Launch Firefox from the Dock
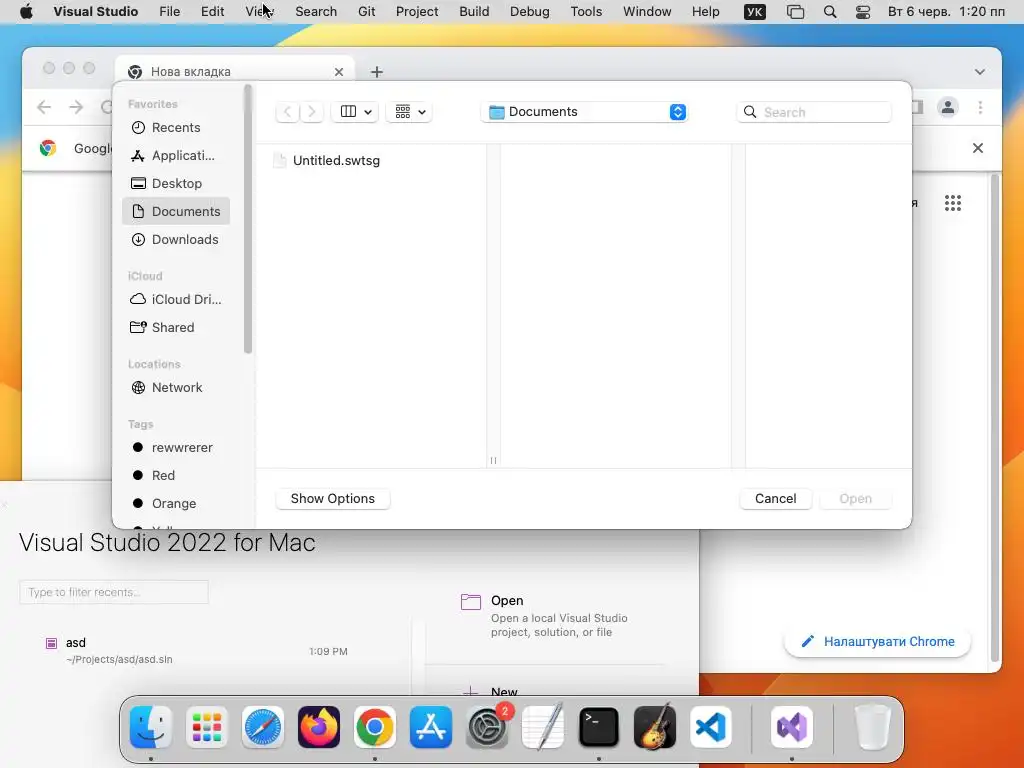 pos(319,727)
